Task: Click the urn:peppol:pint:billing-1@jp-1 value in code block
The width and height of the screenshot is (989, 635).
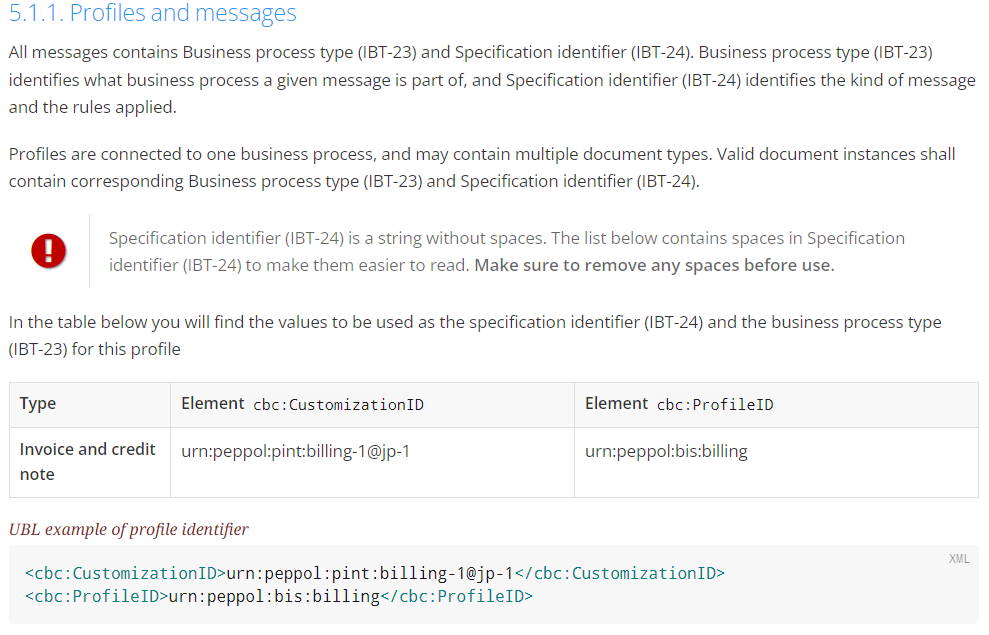Action: 370,573
